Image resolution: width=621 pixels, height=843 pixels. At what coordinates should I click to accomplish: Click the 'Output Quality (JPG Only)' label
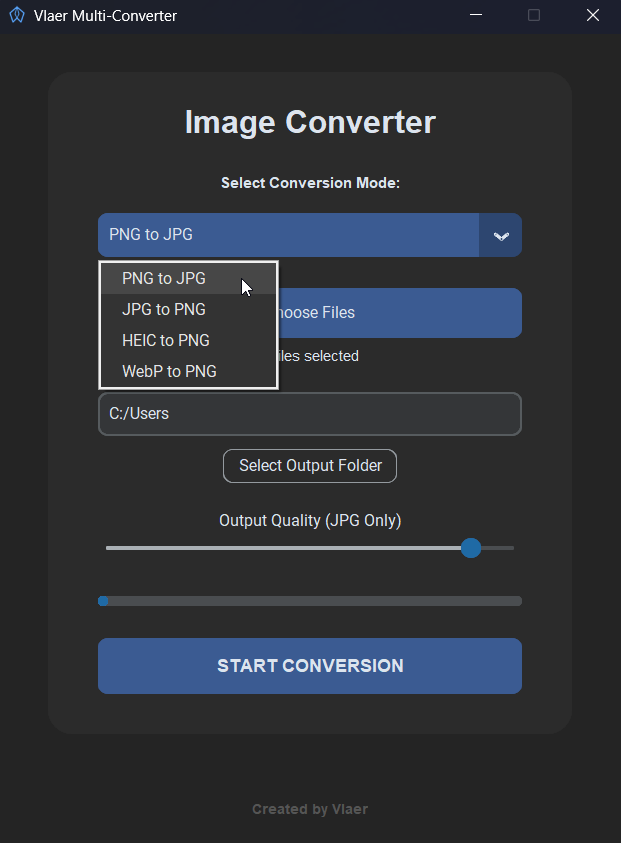point(310,520)
